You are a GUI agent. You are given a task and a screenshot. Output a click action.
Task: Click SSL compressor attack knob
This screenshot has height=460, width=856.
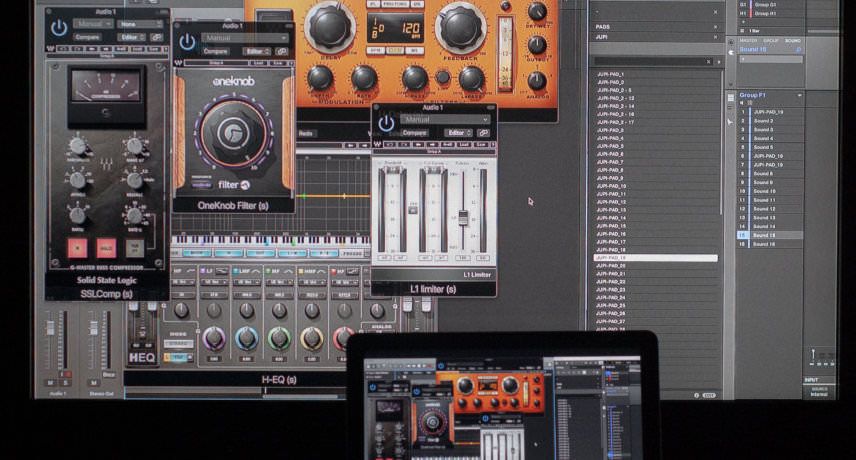click(78, 180)
